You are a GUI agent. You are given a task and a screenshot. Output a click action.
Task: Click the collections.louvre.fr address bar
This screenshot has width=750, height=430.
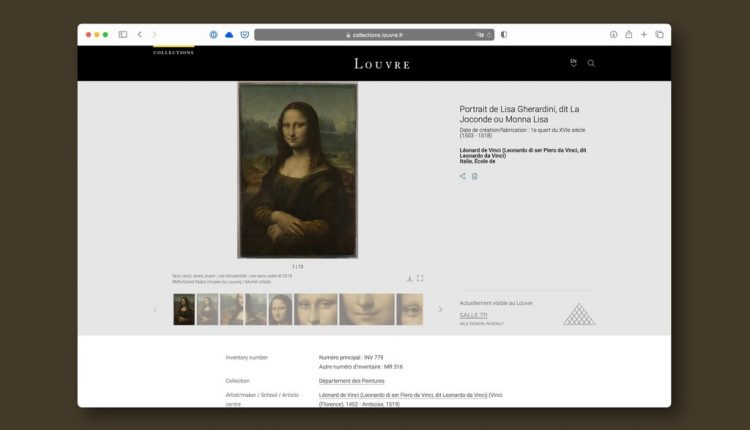[x=374, y=34]
